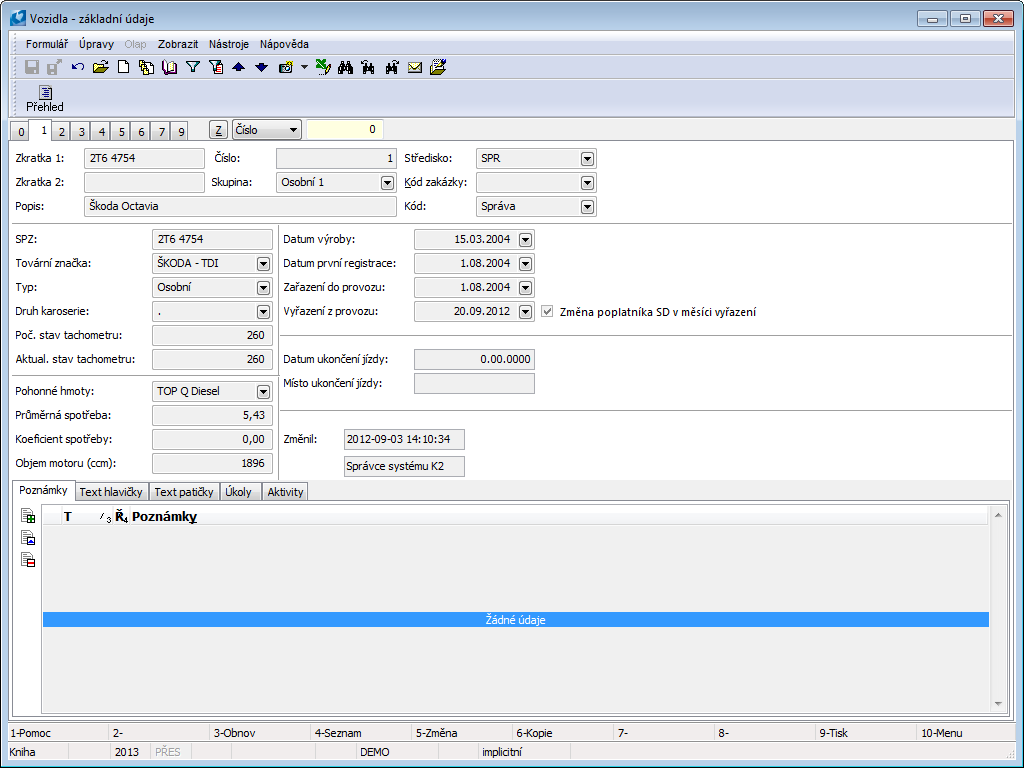This screenshot has height=768, width=1024.
Task: Click the undo arrow toolbar icon
Action: (x=78, y=67)
